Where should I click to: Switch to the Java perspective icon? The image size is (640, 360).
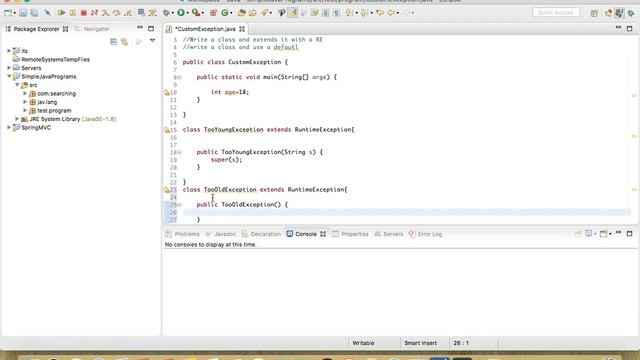619,13
